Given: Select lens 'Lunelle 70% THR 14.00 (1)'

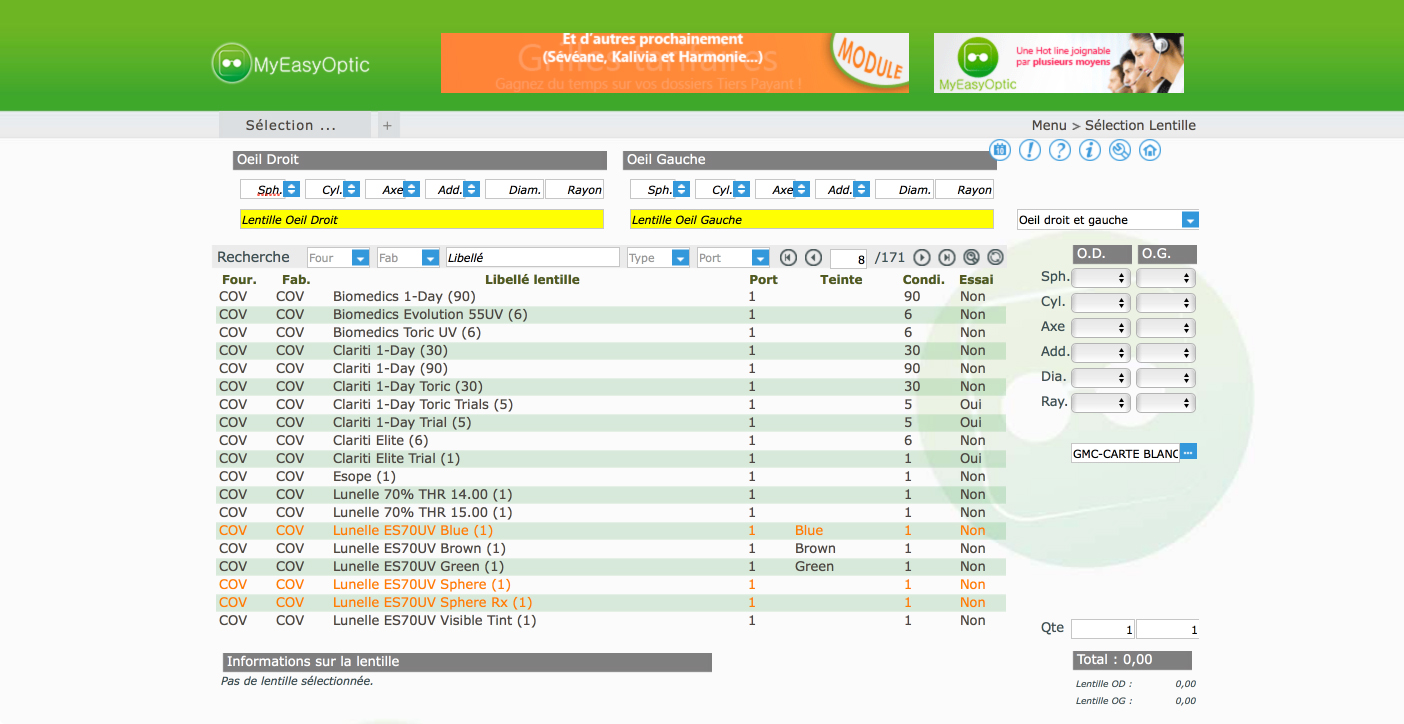Looking at the screenshot, I should coord(611,494).
